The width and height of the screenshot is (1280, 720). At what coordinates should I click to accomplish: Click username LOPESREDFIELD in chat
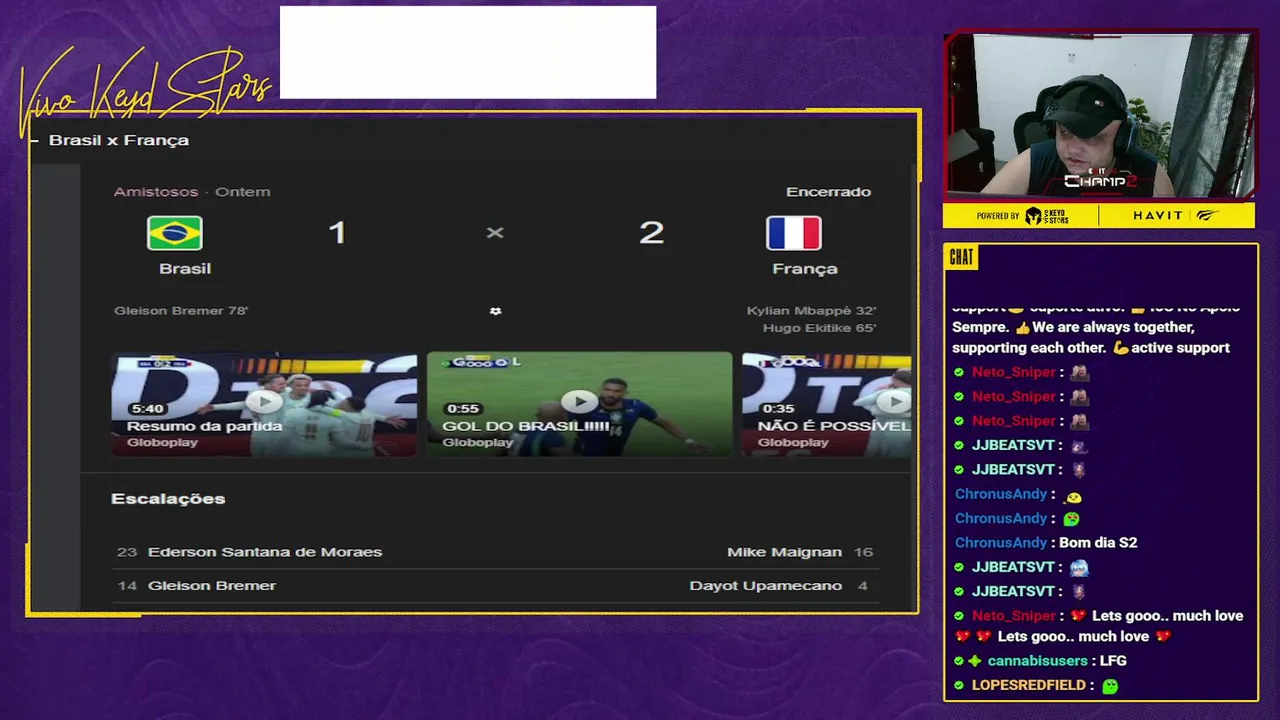pyautogui.click(x=1029, y=685)
